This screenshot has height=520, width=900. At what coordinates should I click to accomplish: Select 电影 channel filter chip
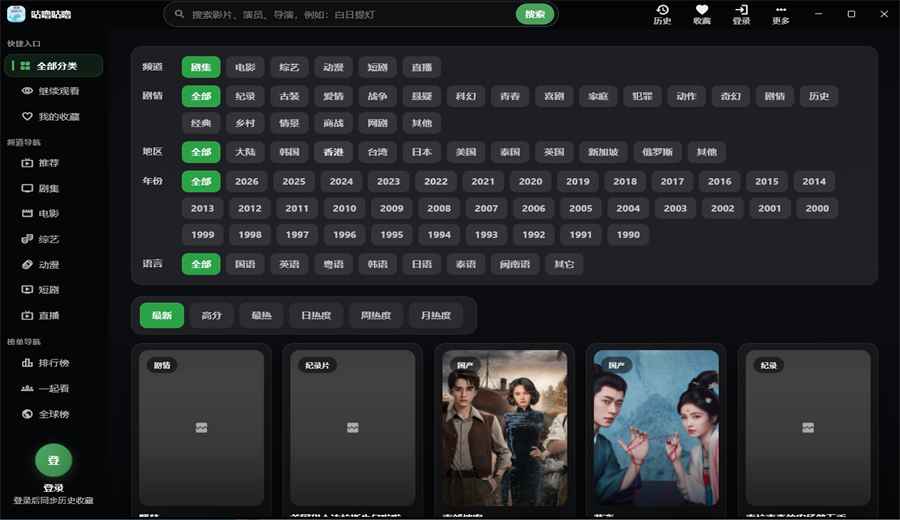[x=245, y=67]
